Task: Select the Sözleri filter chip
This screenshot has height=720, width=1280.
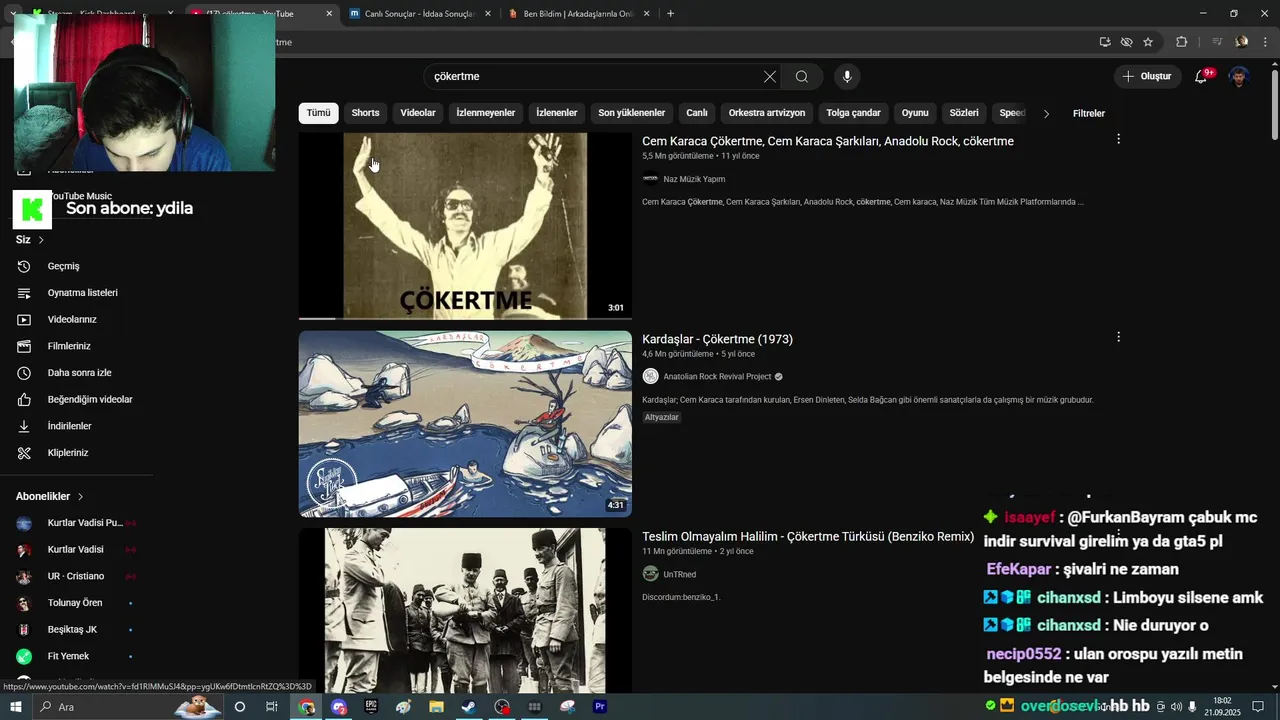Action: coord(964,113)
